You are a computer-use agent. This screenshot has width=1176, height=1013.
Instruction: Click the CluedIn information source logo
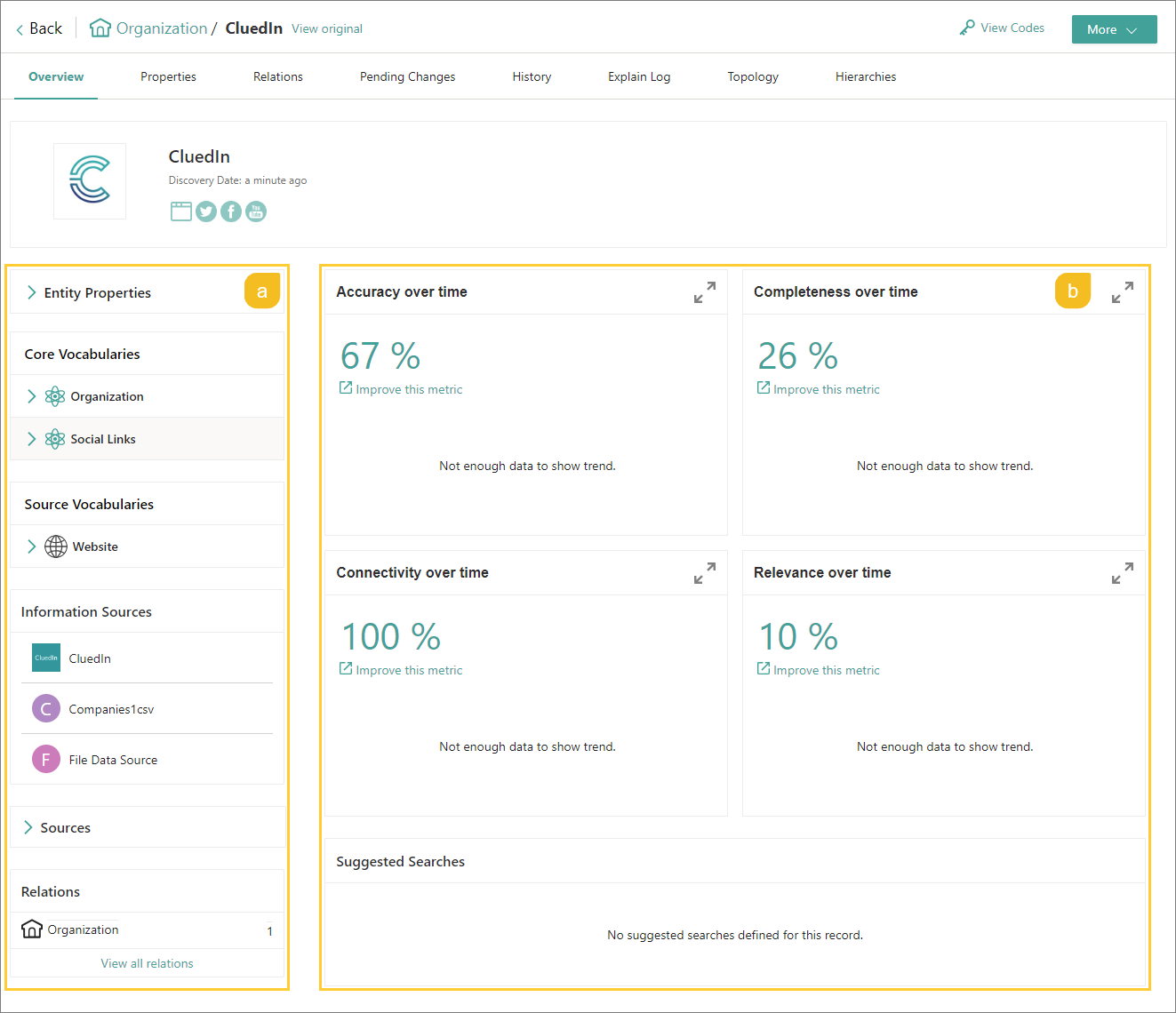point(46,658)
